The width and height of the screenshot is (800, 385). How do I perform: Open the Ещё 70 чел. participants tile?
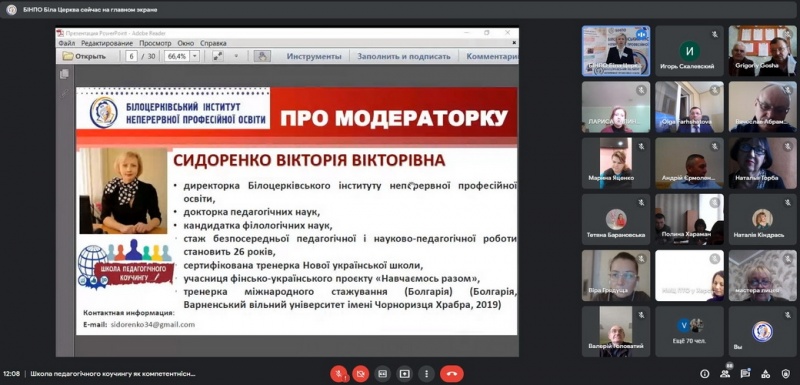click(689, 331)
